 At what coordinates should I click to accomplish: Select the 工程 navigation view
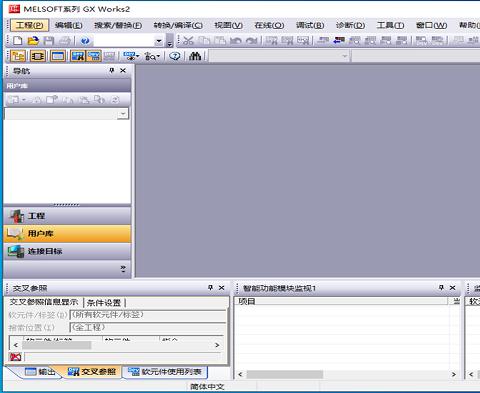point(67,216)
